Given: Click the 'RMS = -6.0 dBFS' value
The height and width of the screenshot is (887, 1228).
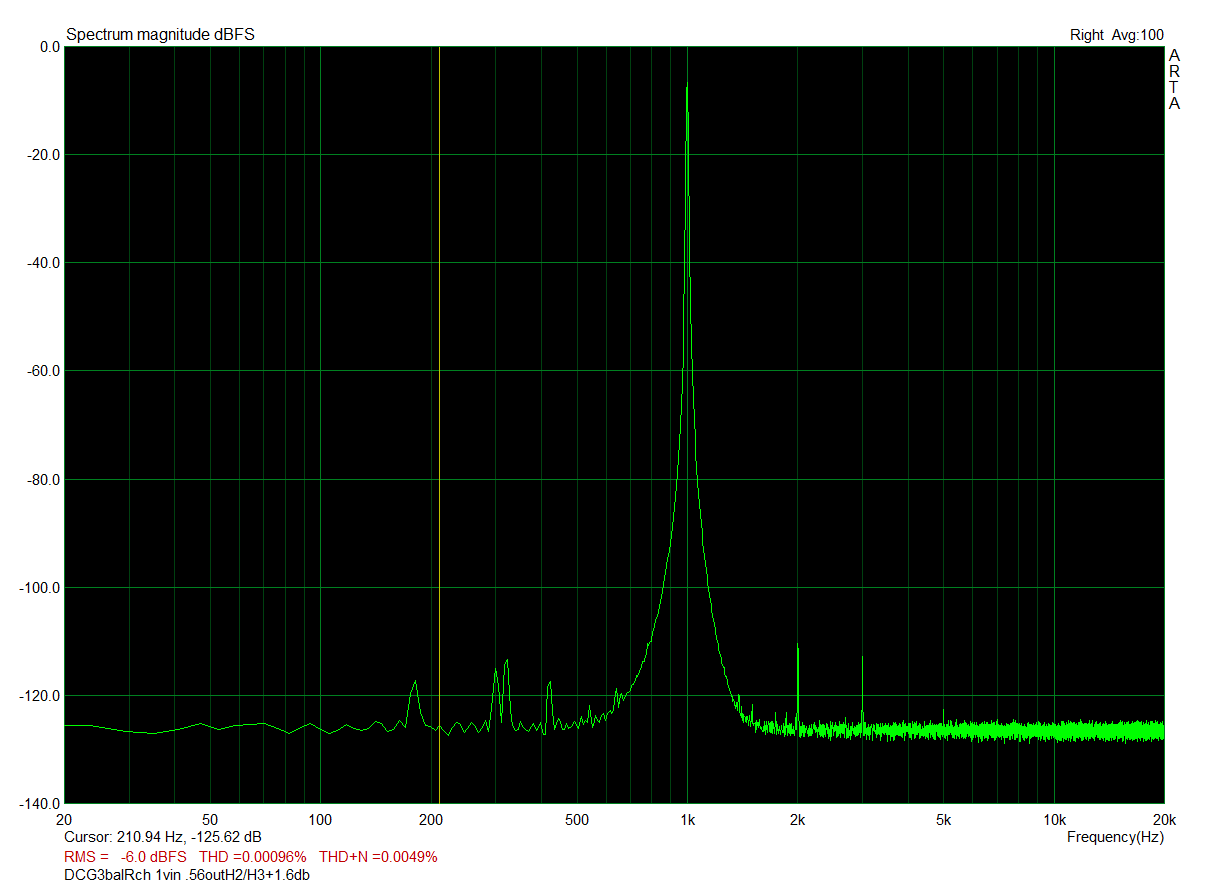Looking at the screenshot, I should 125,857.
